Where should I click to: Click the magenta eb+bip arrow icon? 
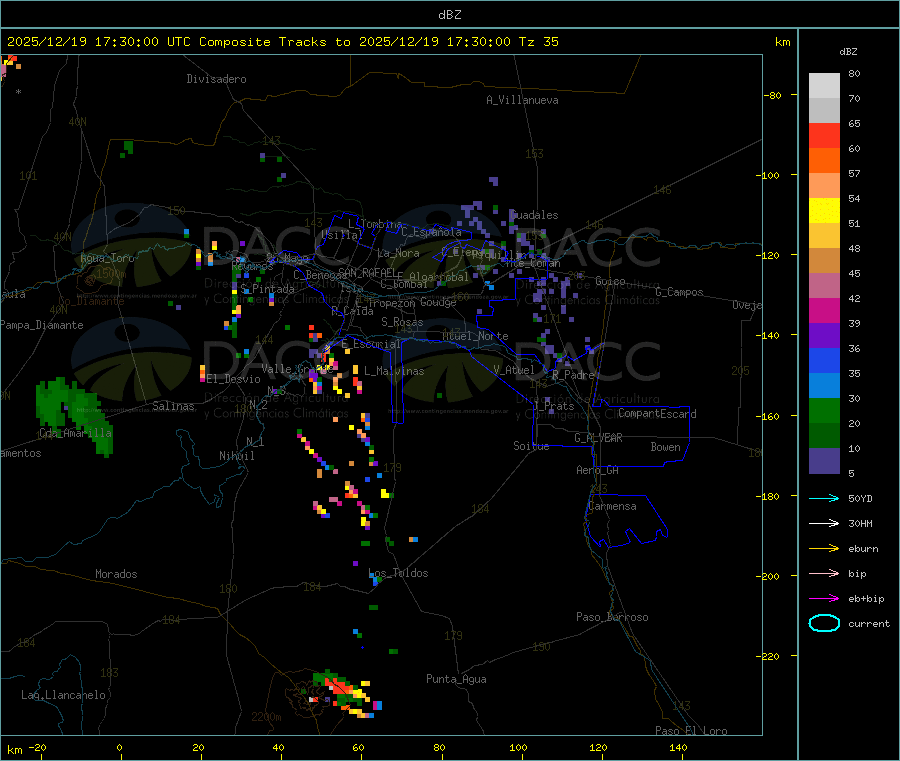(824, 598)
